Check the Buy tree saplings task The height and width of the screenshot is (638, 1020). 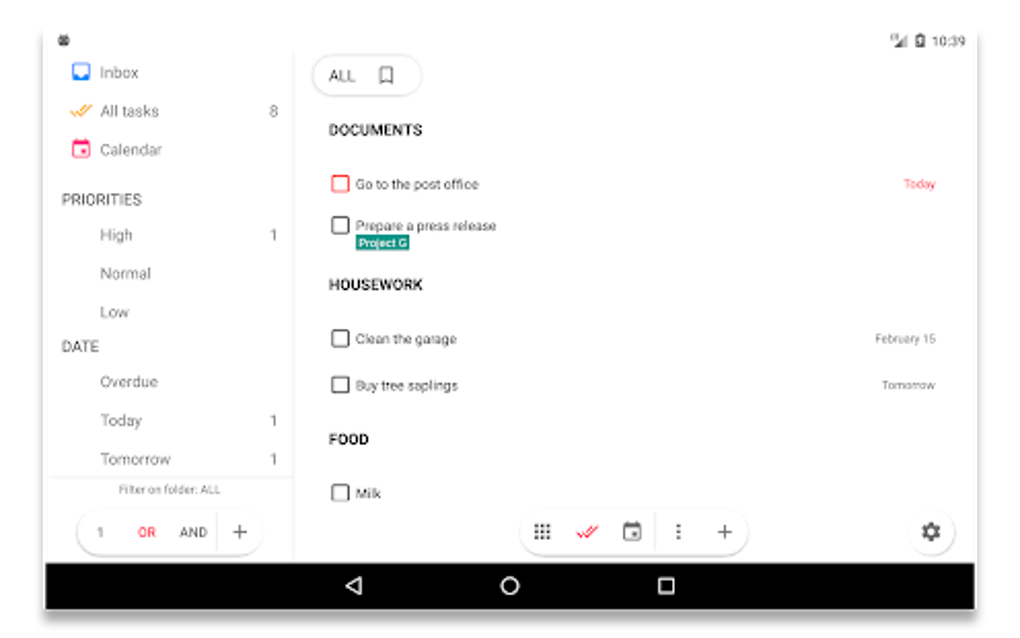click(340, 385)
